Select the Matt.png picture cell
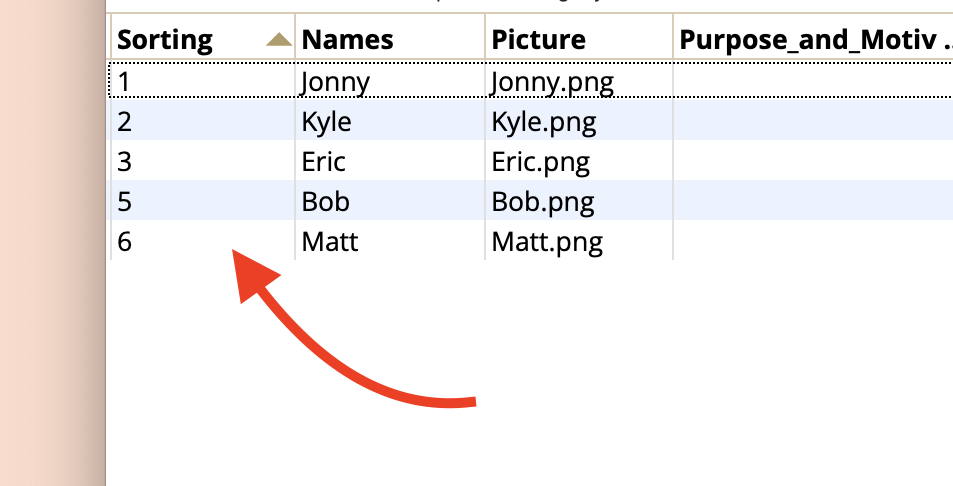Viewport: 953px width, 486px height. 579,241
